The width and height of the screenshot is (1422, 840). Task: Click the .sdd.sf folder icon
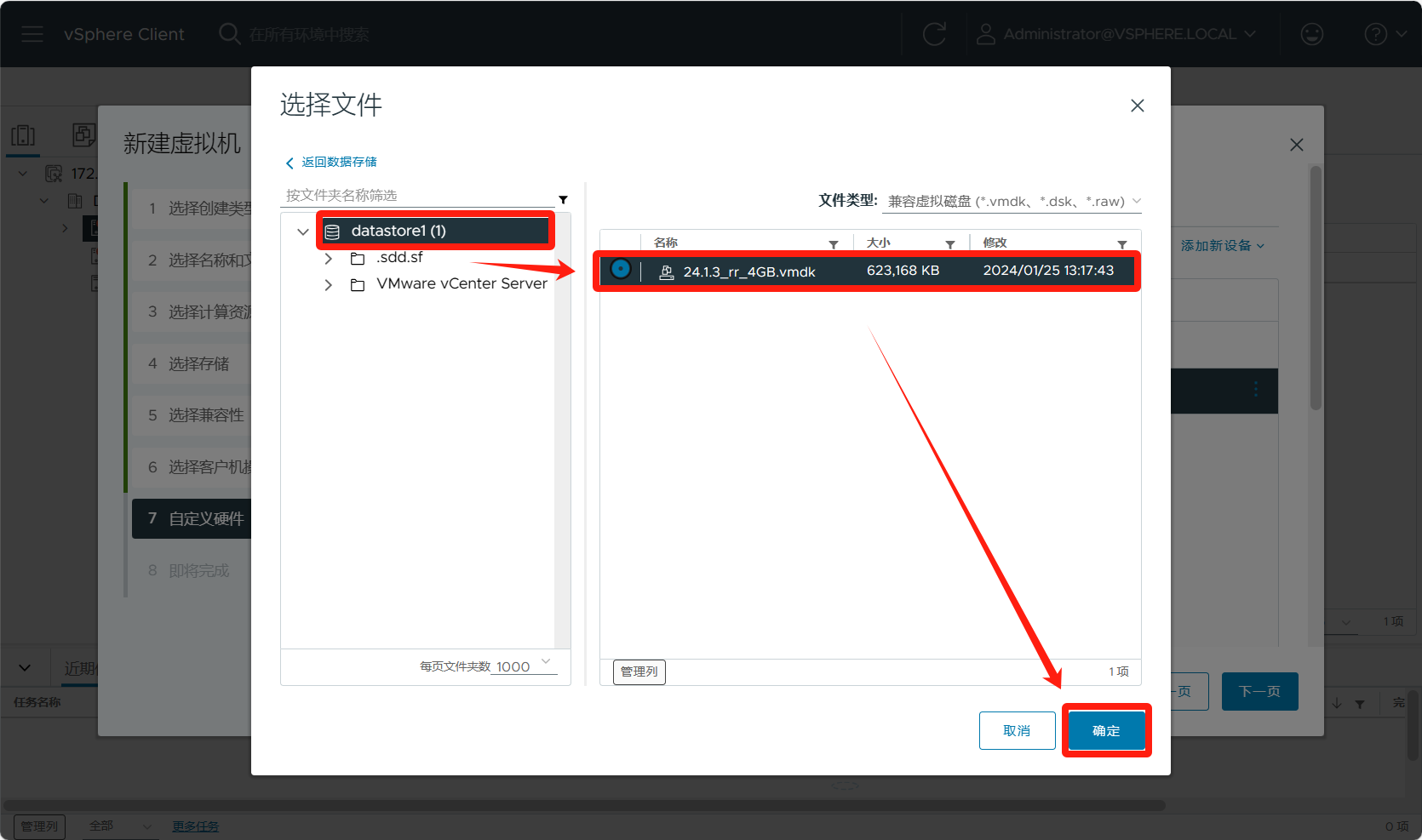tap(358, 259)
